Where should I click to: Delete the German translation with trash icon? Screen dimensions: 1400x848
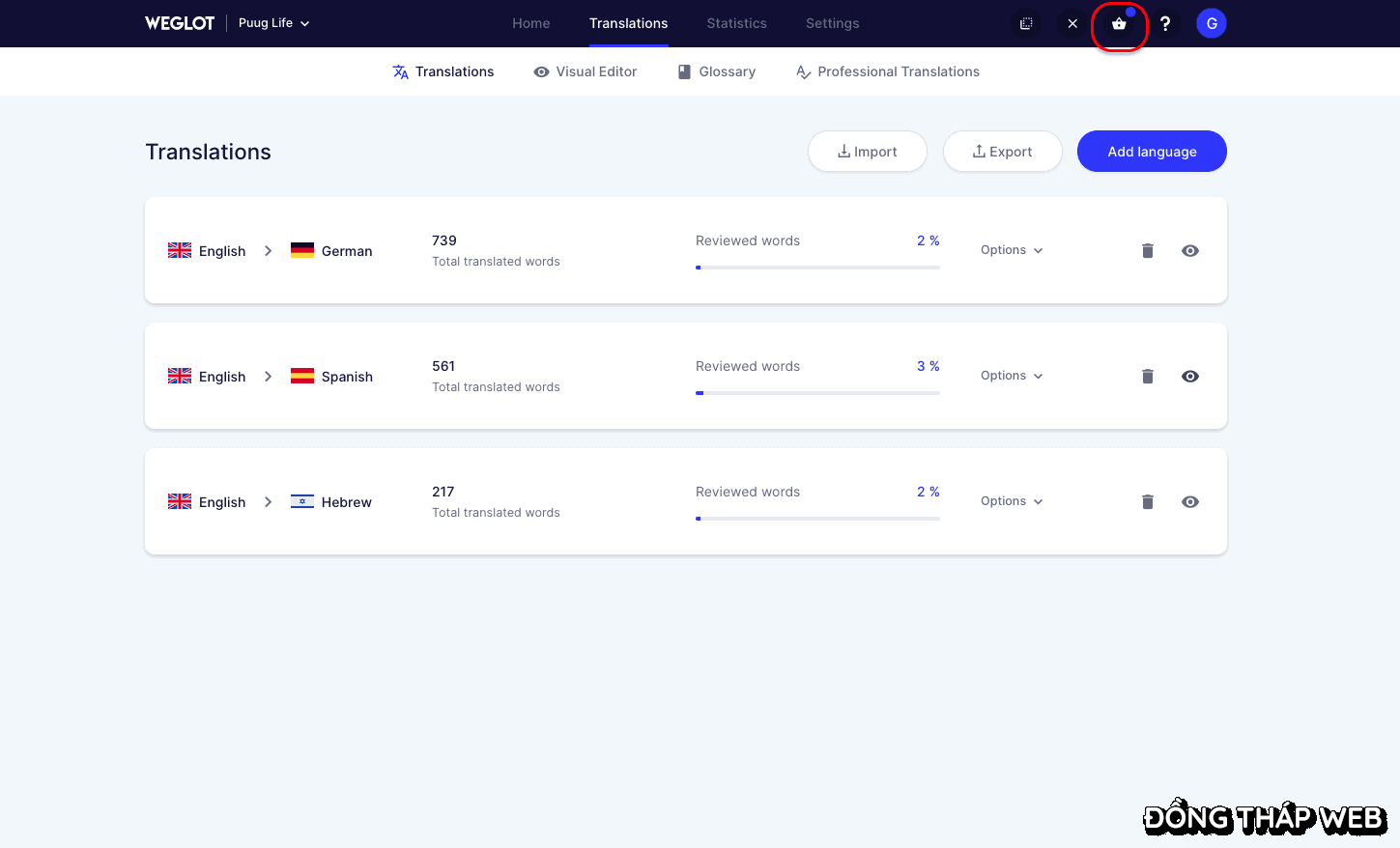(x=1148, y=251)
